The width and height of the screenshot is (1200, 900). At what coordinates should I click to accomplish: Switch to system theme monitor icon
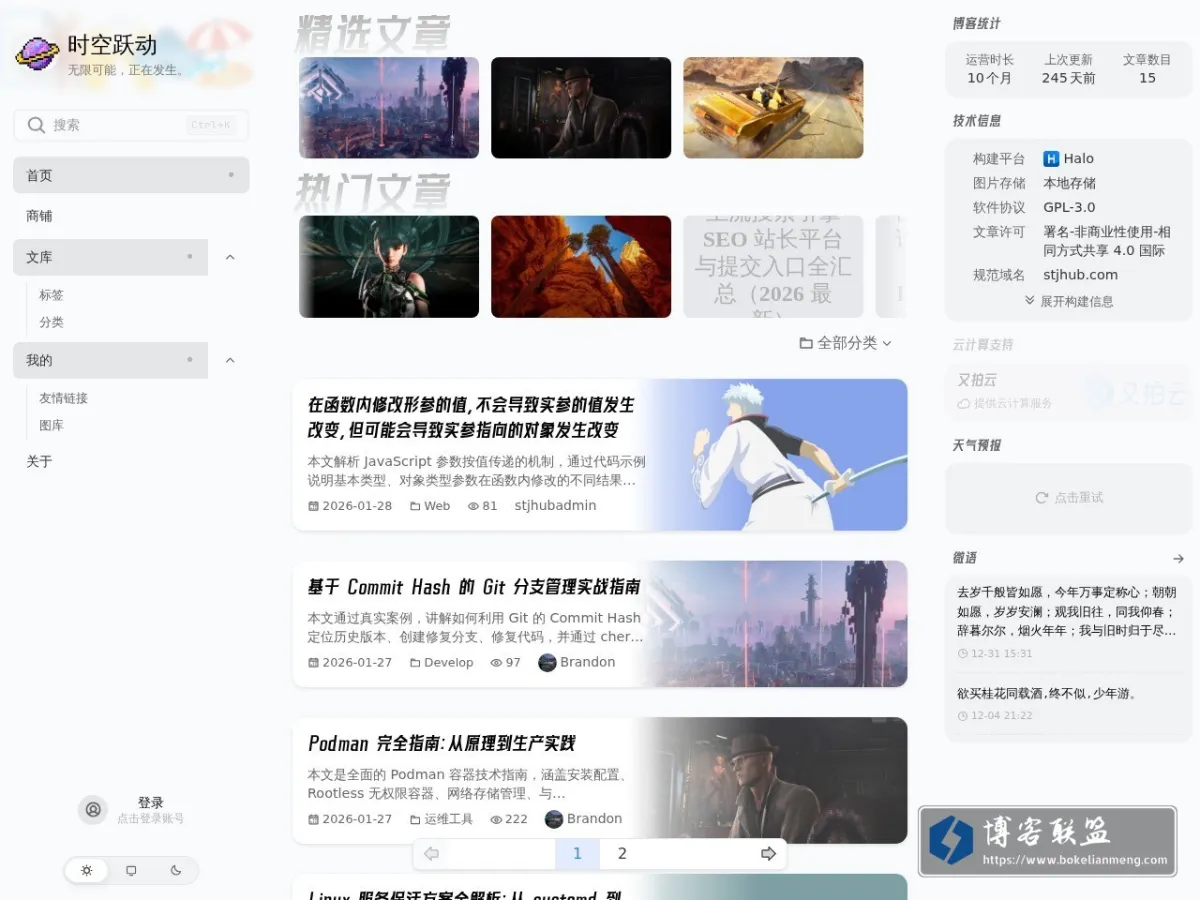[131, 871]
